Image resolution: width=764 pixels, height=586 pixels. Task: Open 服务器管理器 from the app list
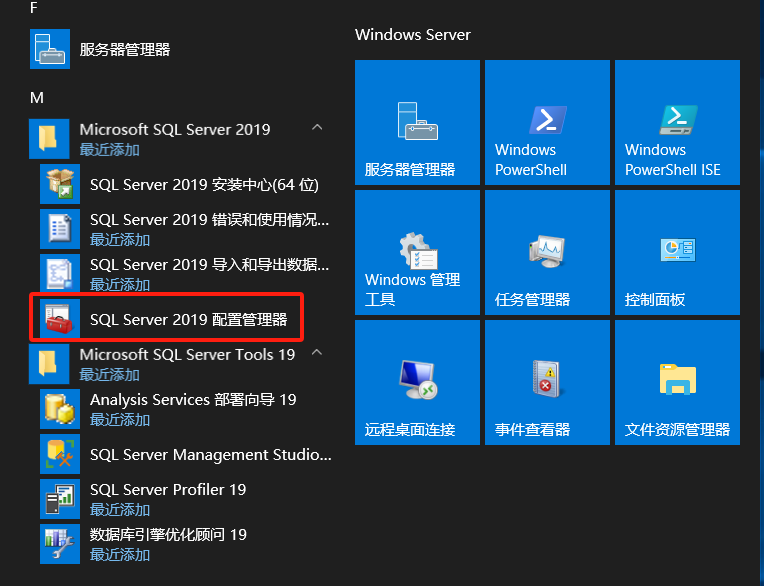125,49
